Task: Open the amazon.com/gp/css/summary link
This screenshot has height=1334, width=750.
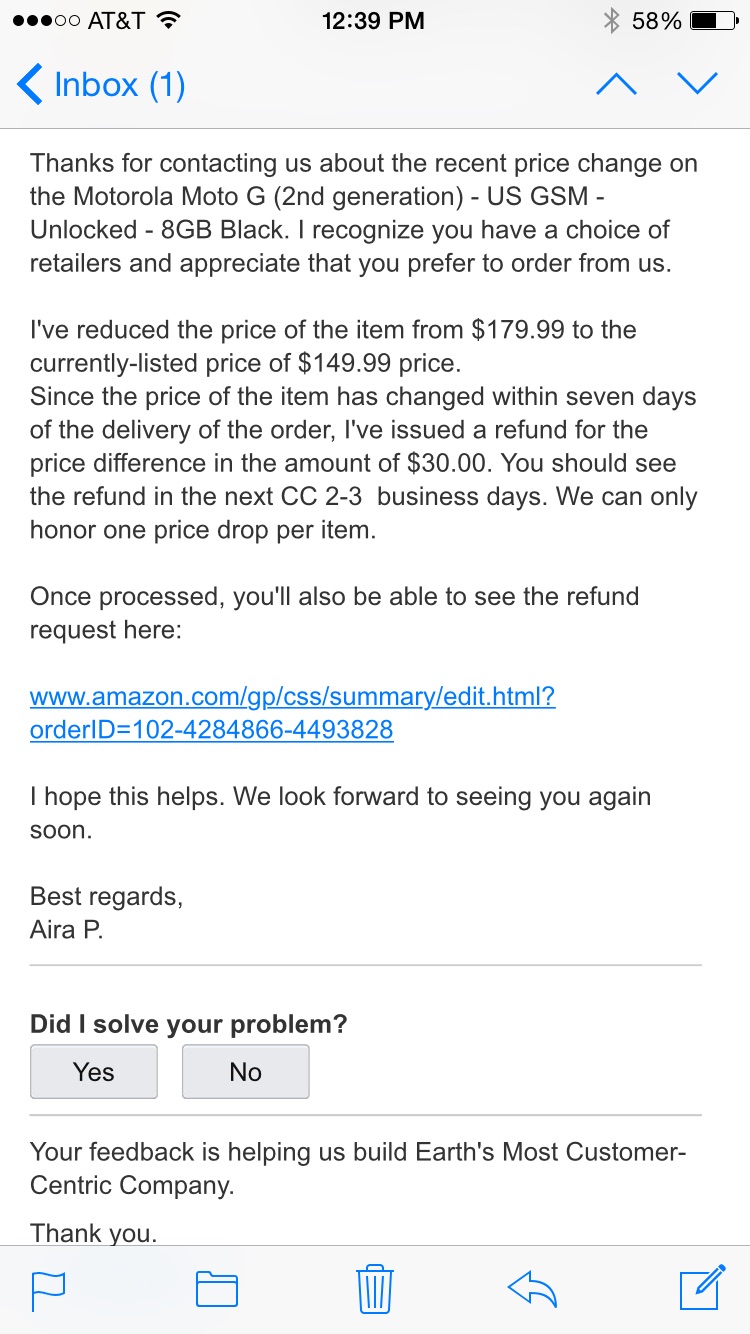Action: coord(293,697)
